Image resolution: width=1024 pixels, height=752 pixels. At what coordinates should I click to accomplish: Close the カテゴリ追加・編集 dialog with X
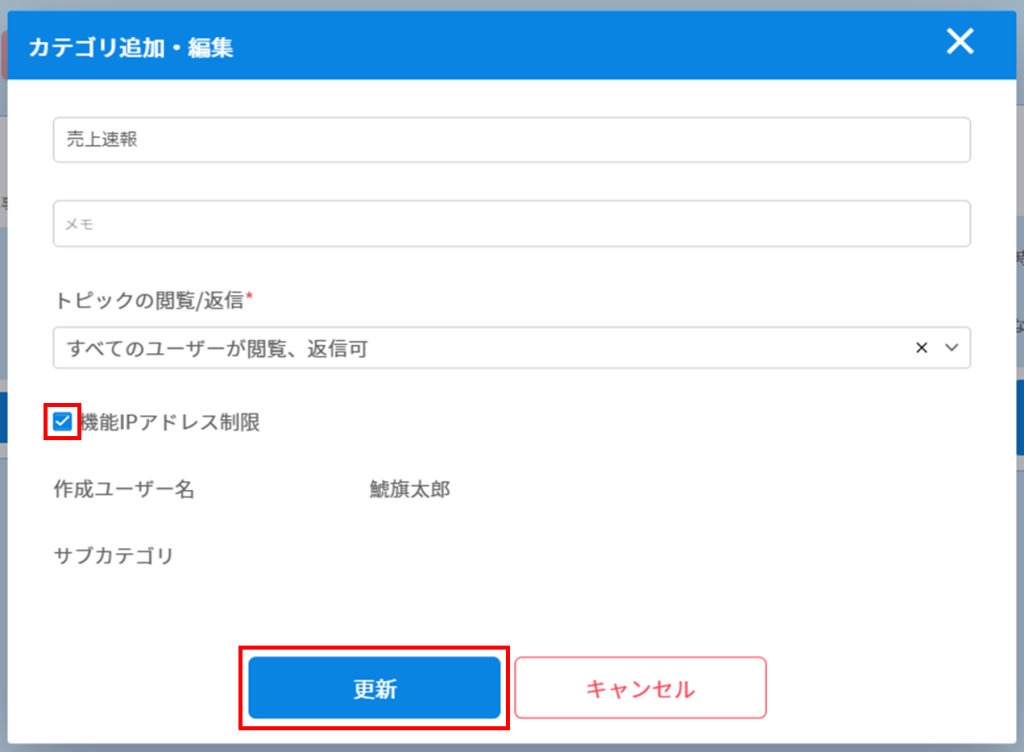coord(960,42)
